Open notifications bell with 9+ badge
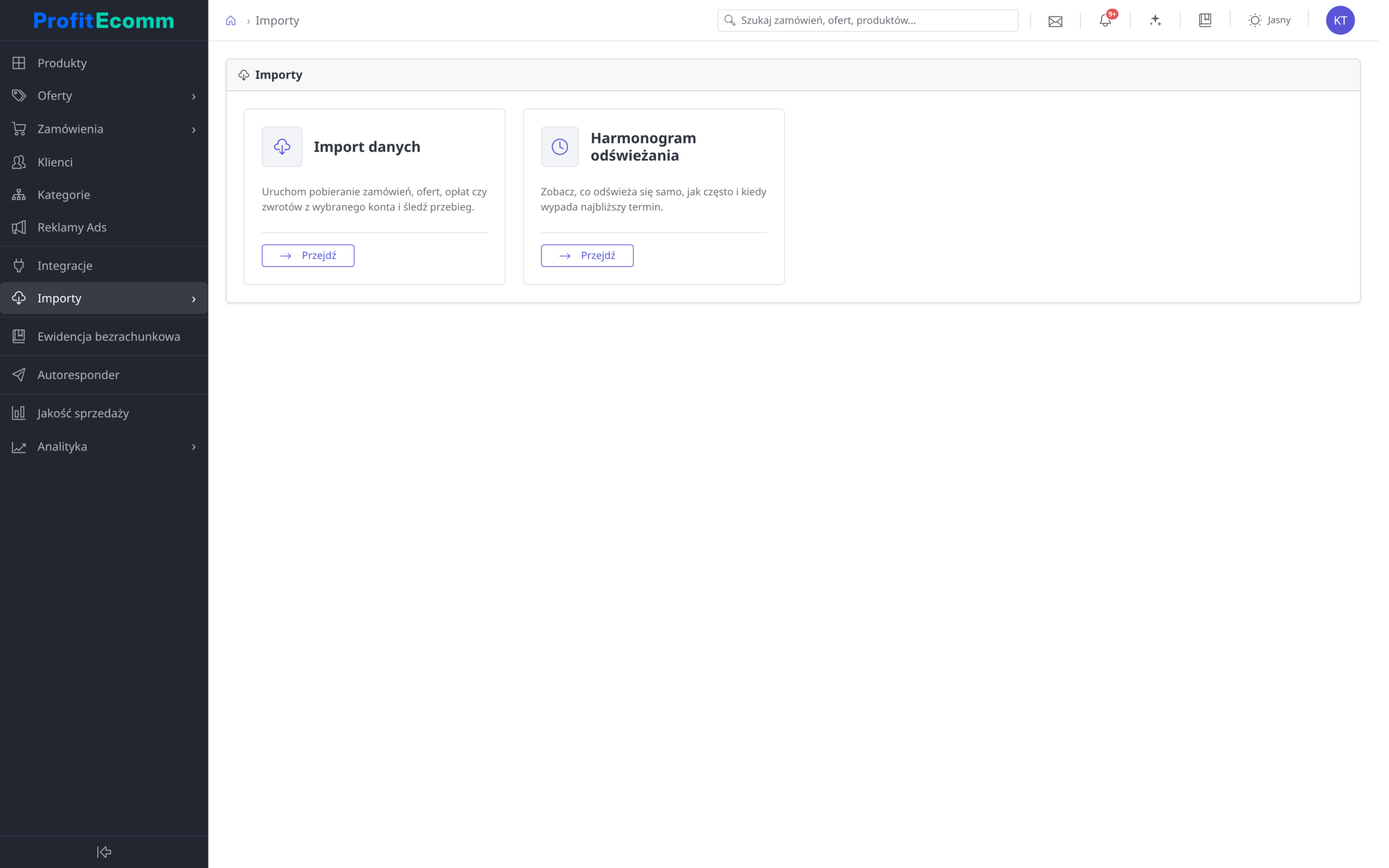 (1106, 20)
